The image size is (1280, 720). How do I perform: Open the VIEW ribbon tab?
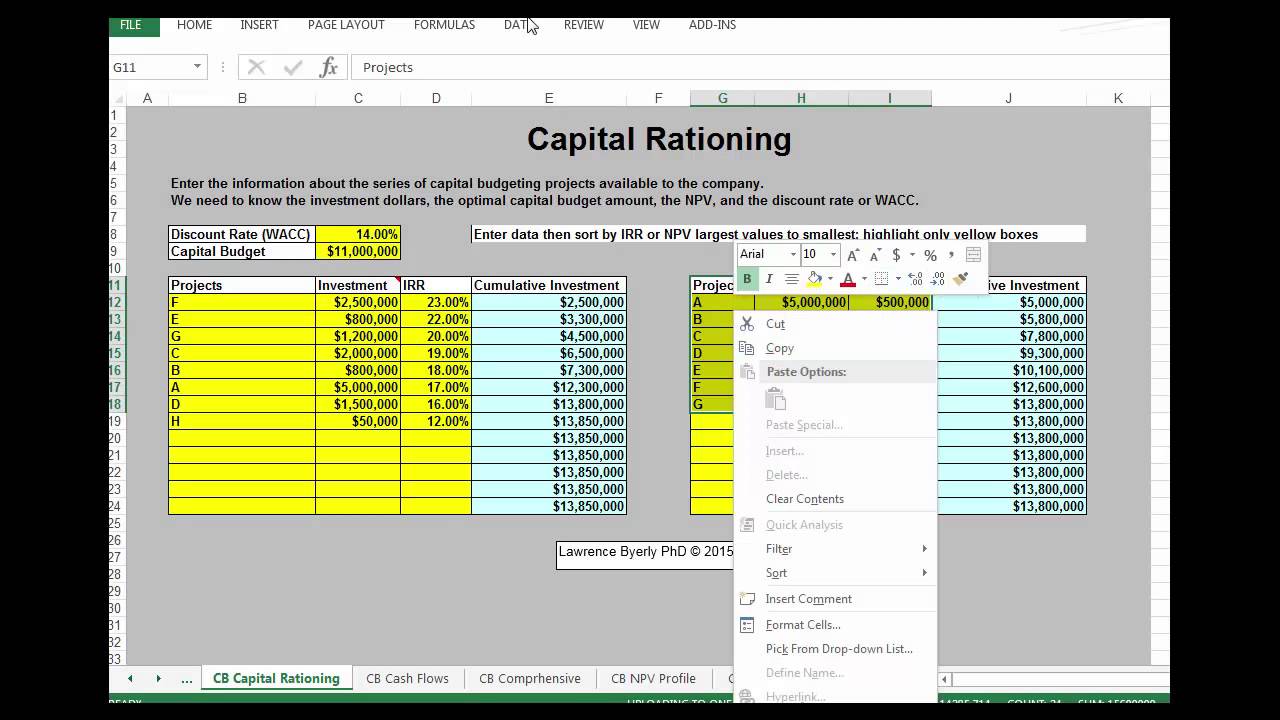click(x=646, y=25)
